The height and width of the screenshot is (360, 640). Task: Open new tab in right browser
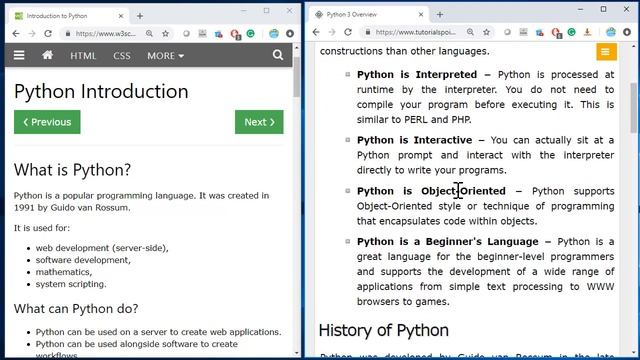coord(440,15)
